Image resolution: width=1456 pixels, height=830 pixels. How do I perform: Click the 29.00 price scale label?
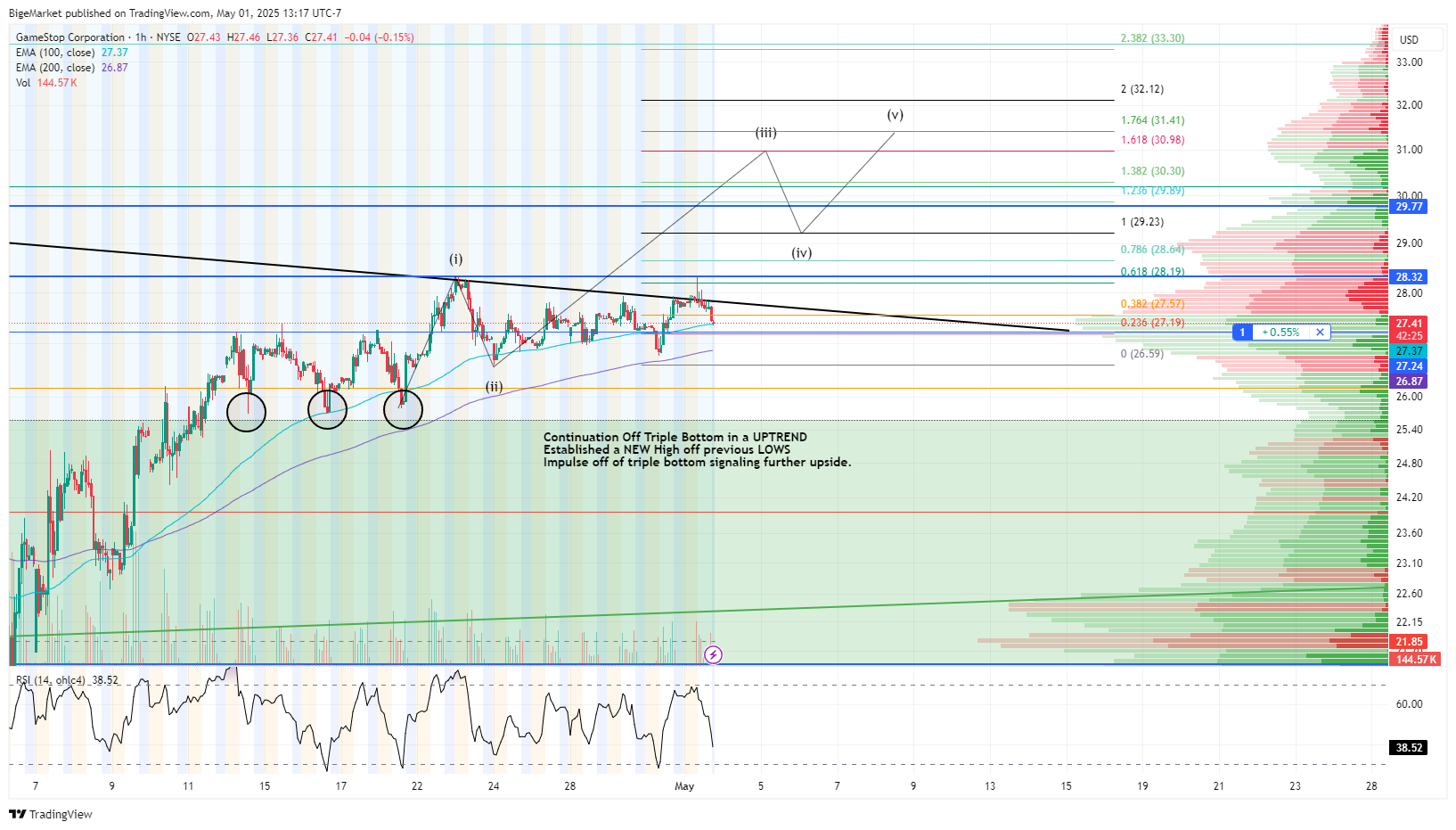(1409, 243)
